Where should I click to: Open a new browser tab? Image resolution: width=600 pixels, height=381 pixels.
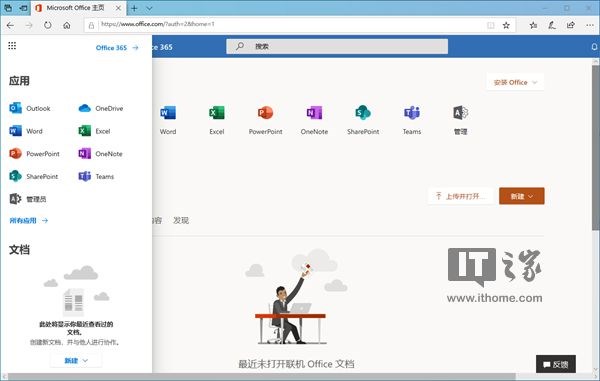(134, 8)
